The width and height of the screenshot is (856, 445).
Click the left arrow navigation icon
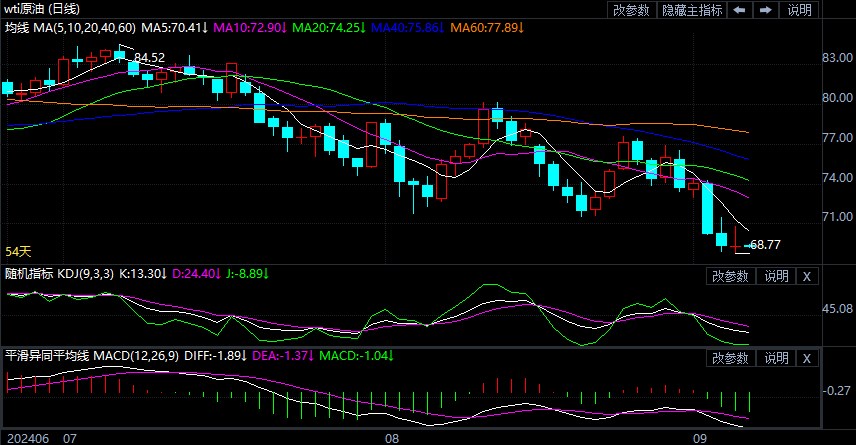[739, 10]
